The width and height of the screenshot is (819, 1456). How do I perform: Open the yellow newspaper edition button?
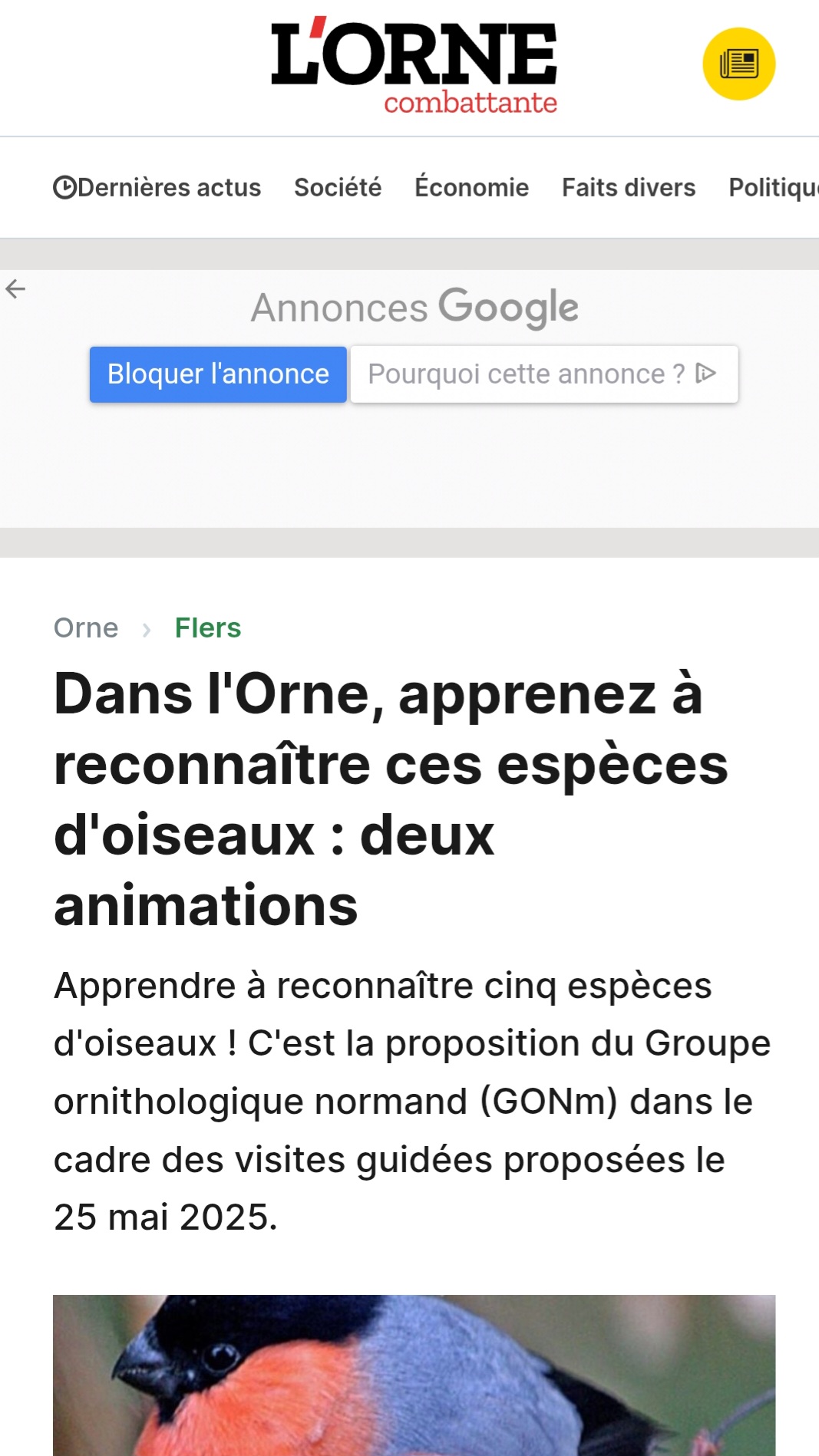[738, 64]
